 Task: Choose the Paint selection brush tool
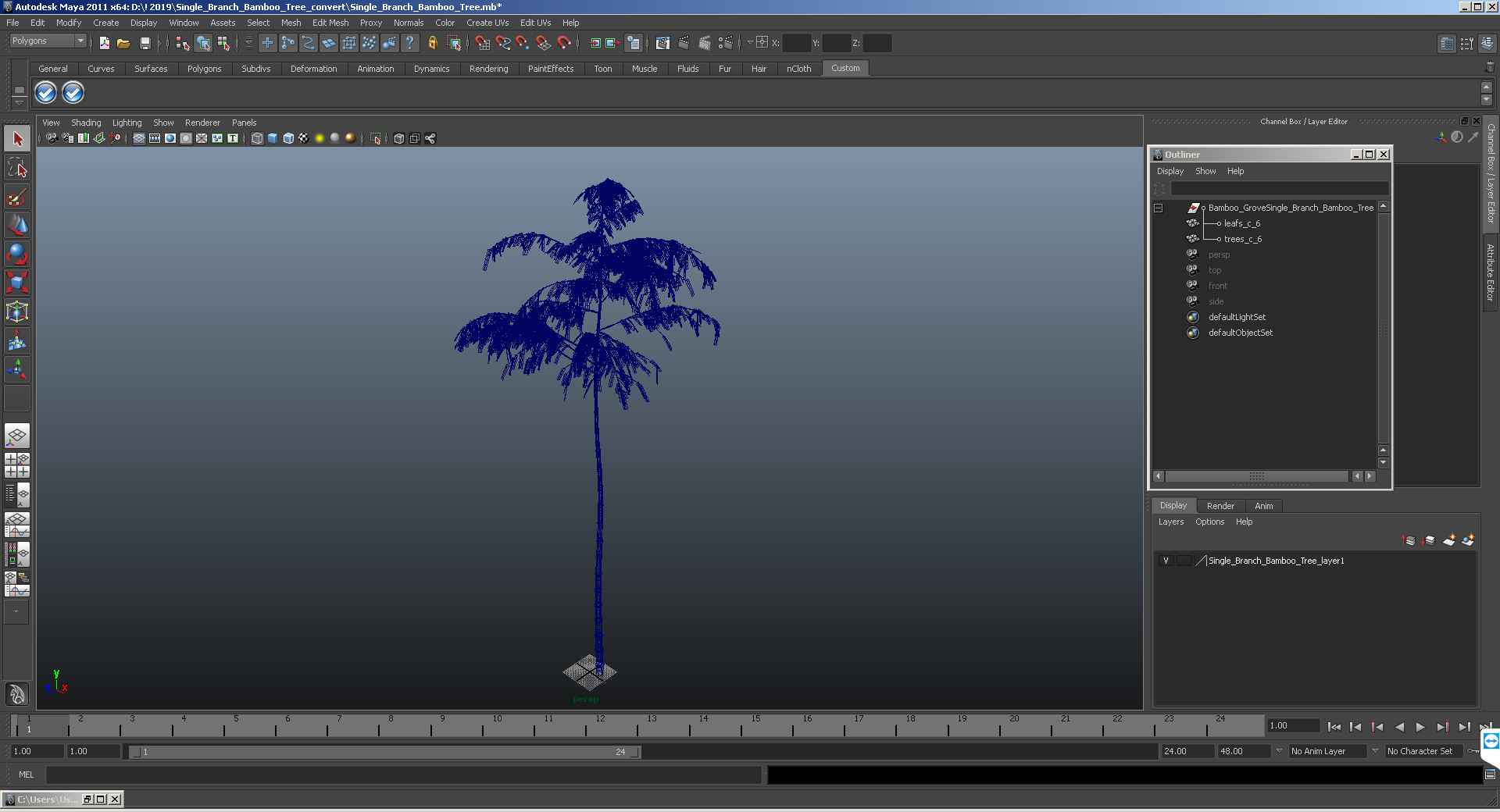17,197
